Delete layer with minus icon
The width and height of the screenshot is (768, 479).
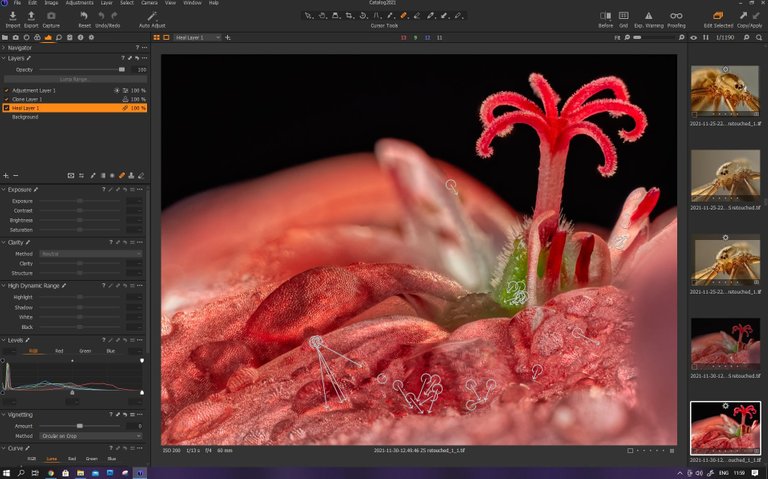[x=16, y=175]
